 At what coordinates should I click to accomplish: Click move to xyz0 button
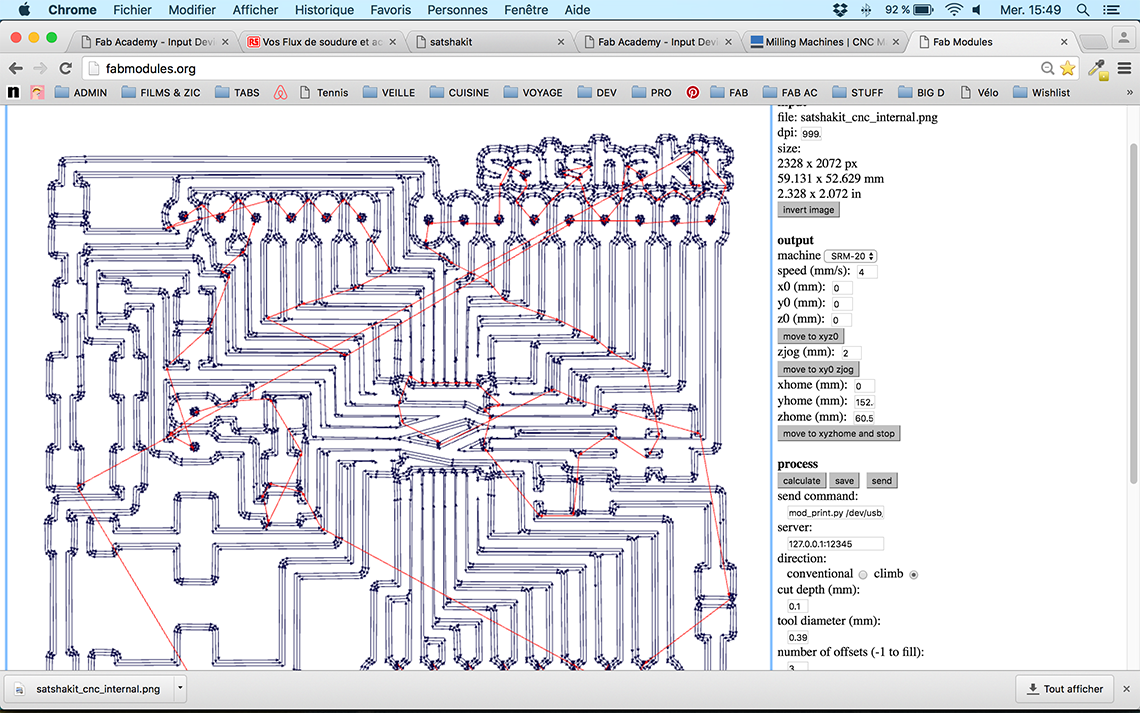point(811,337)
